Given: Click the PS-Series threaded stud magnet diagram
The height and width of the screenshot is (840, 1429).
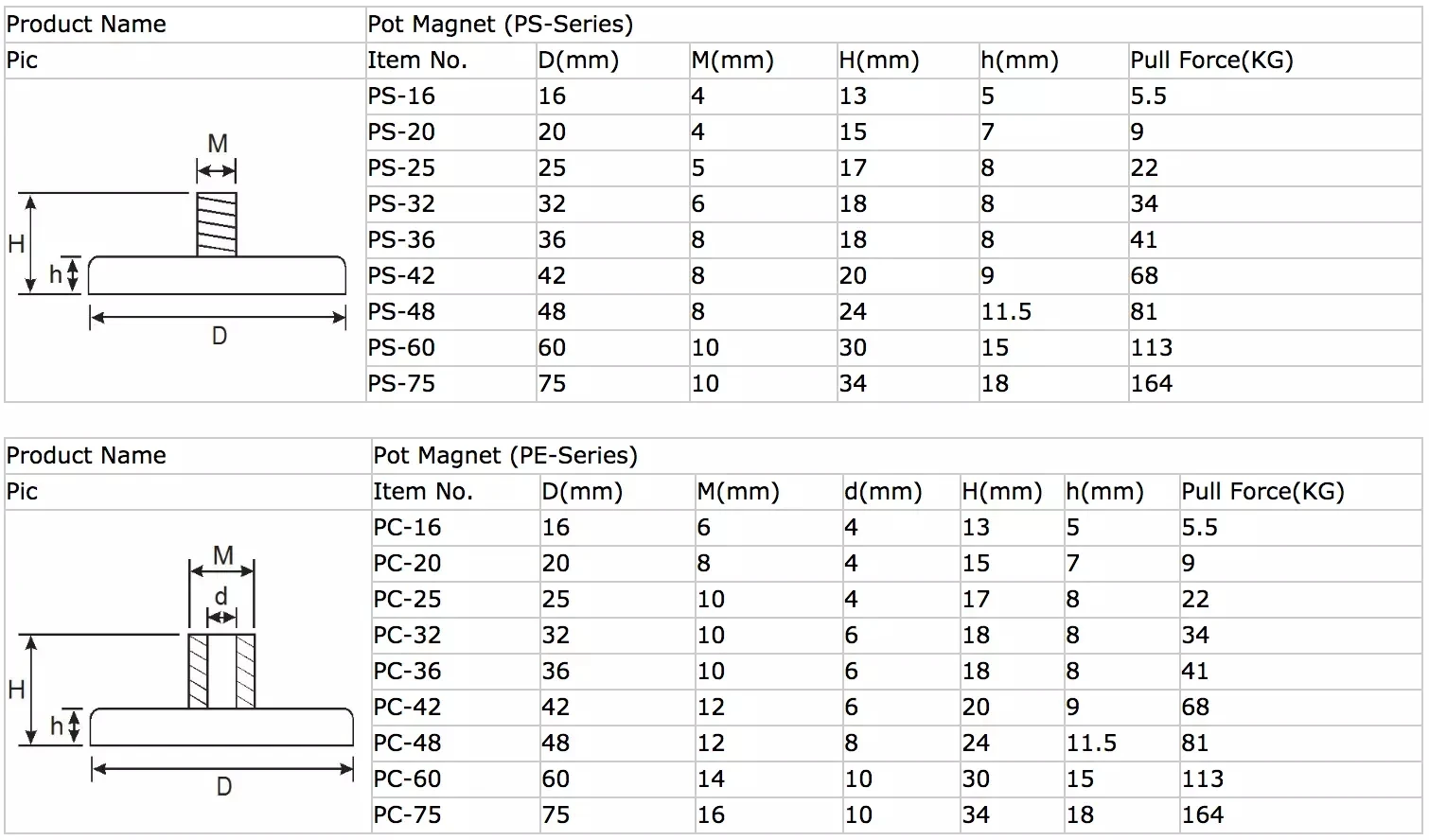Looking at the screenshot, I should pyautogui.click(x=185, y=241).
